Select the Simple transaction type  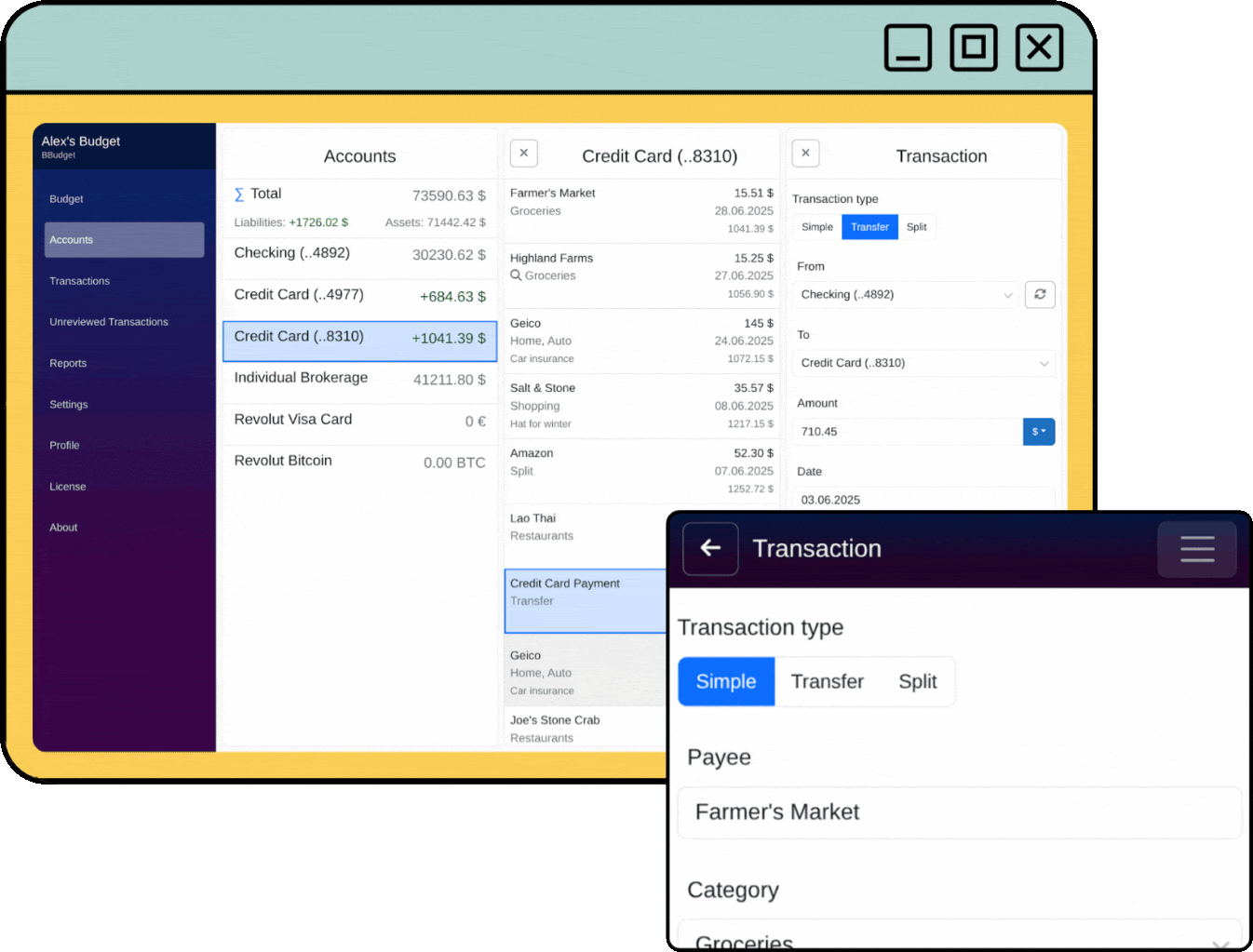pyautogui.click(x=815, y=226)
